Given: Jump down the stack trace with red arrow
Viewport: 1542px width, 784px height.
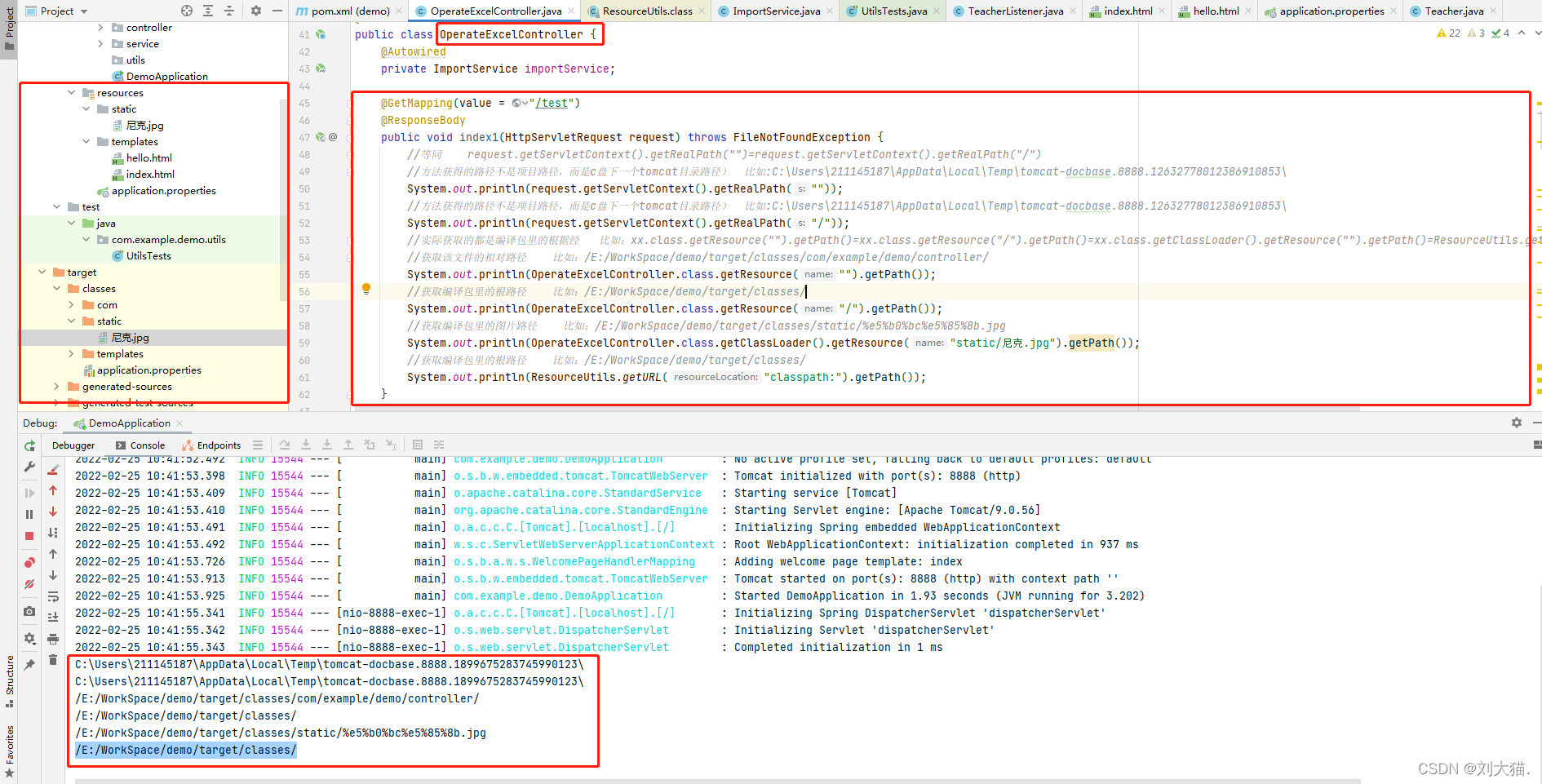Looking at the screenshot, I should tap(53, 512).
